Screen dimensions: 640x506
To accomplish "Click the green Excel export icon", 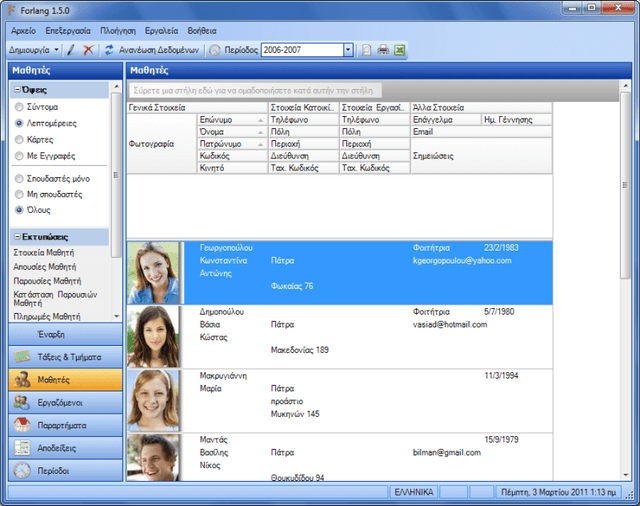I will click(400, 50).
